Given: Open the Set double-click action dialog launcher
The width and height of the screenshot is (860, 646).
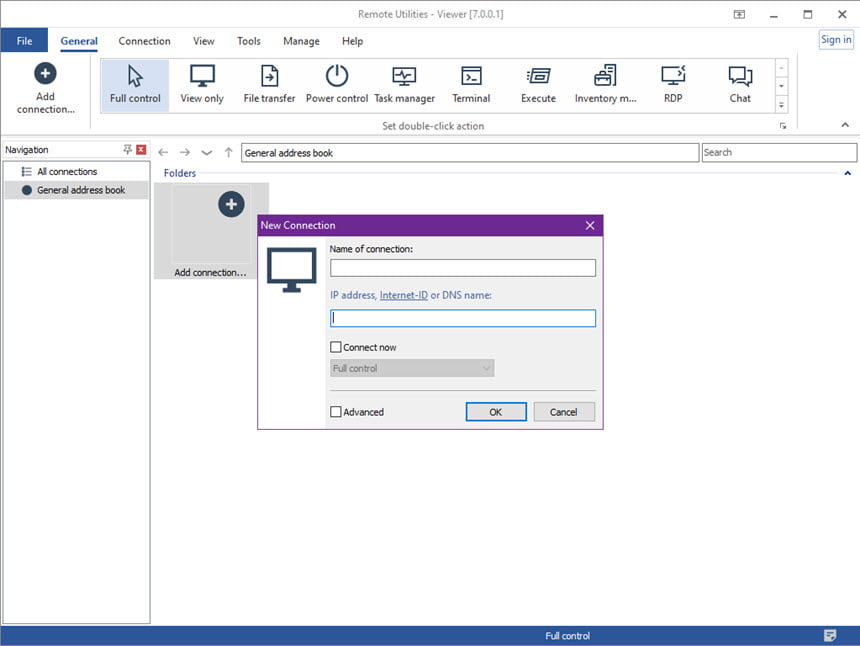Looking at the screenshot, I should [783, 126].
